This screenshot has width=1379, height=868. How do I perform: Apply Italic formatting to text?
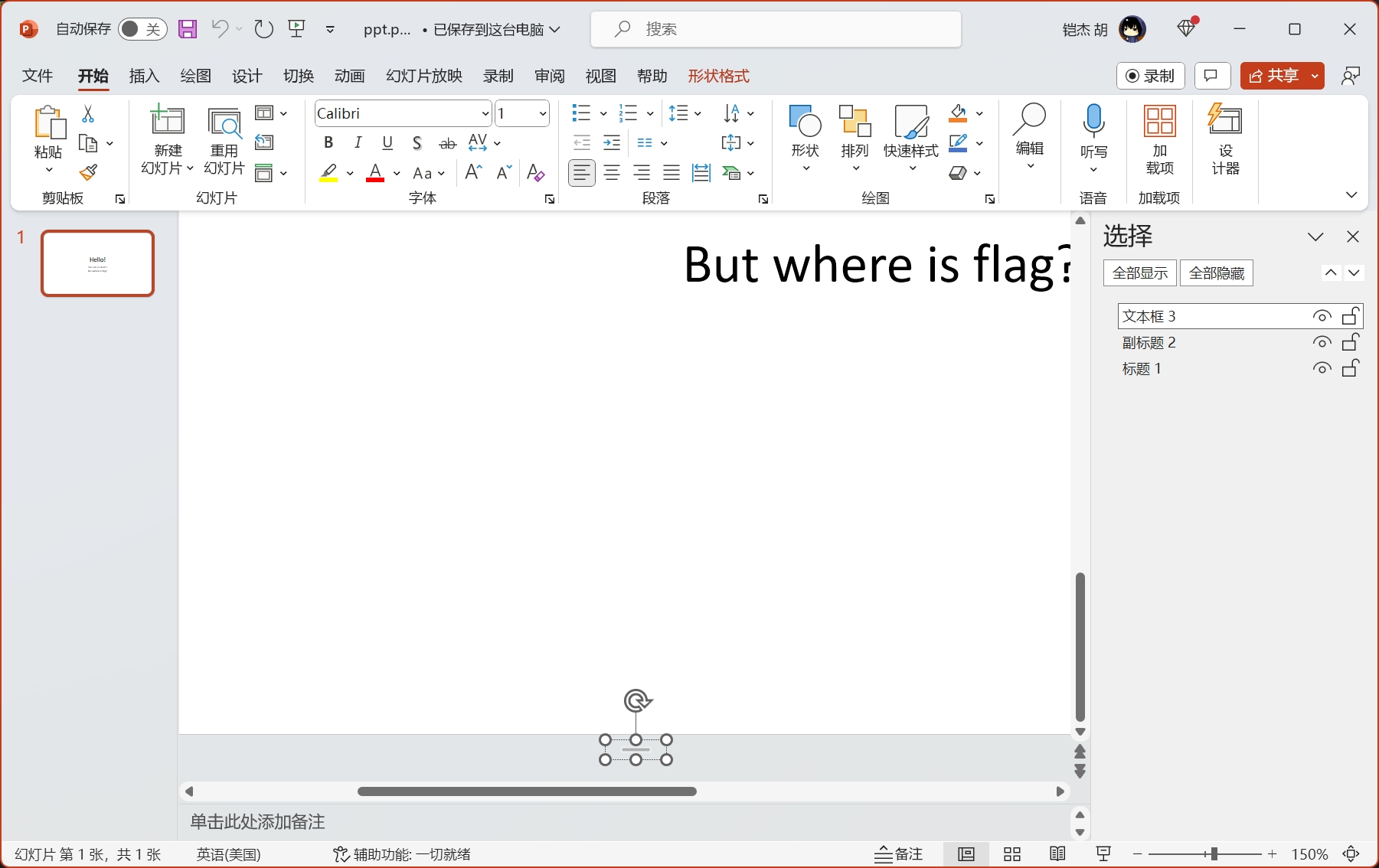pyautogui.click(x=358, y=142)
